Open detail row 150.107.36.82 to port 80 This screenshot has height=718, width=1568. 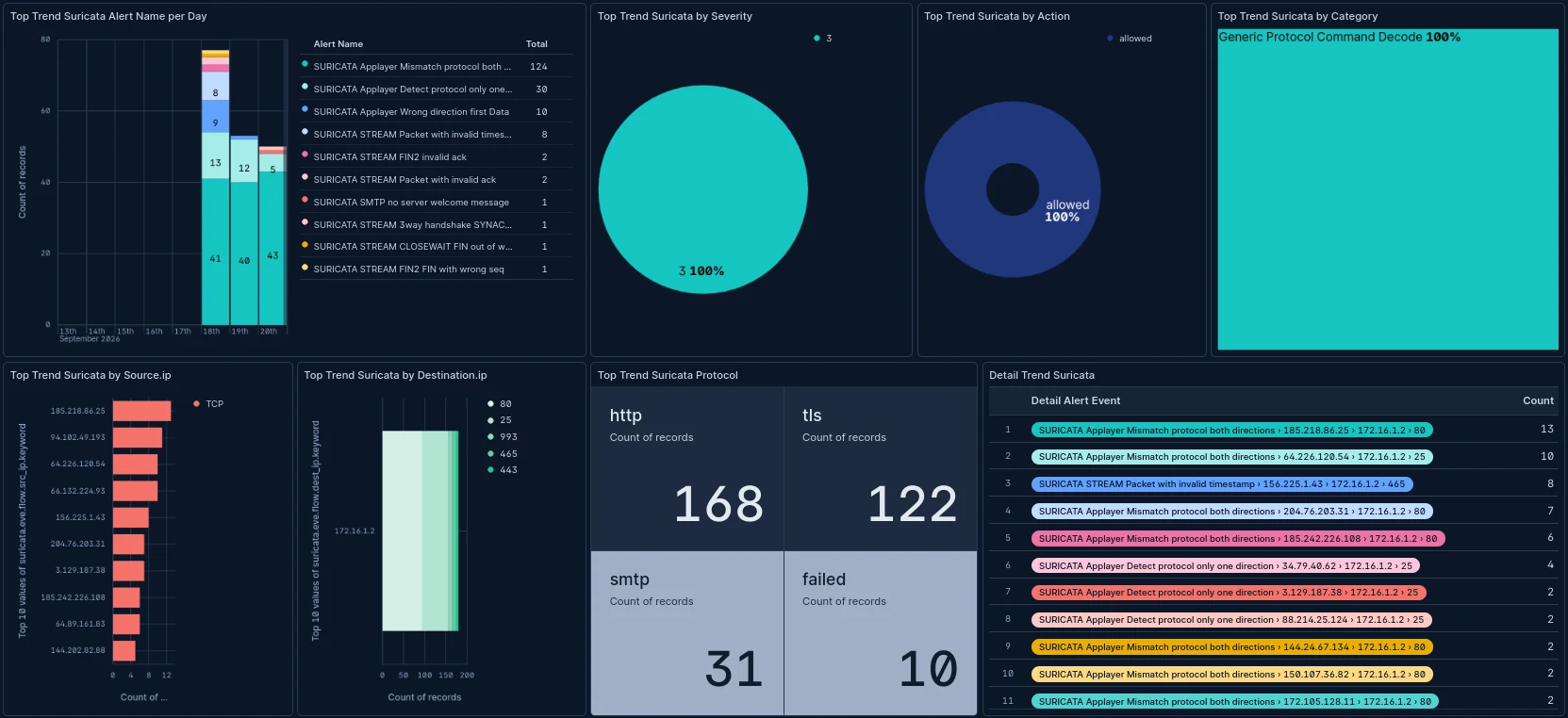coord(1231,675)
